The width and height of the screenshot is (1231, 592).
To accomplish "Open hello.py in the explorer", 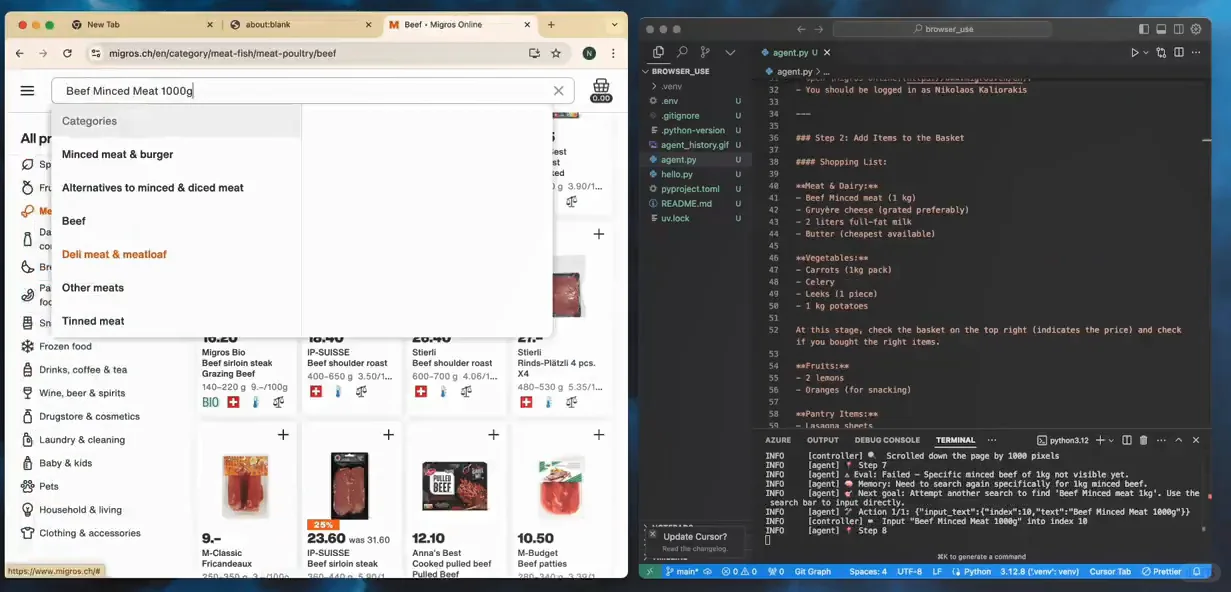I will point(677,174).
